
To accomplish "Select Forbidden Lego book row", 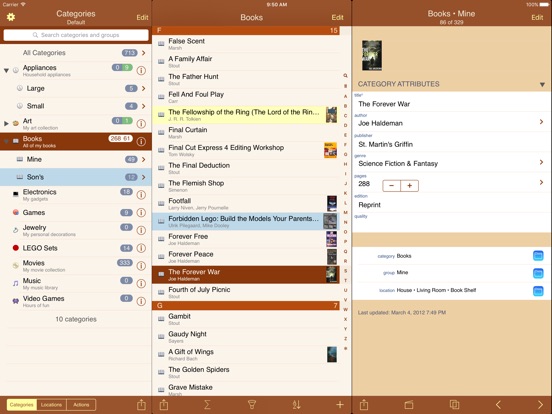I will (x=246, y=221).
